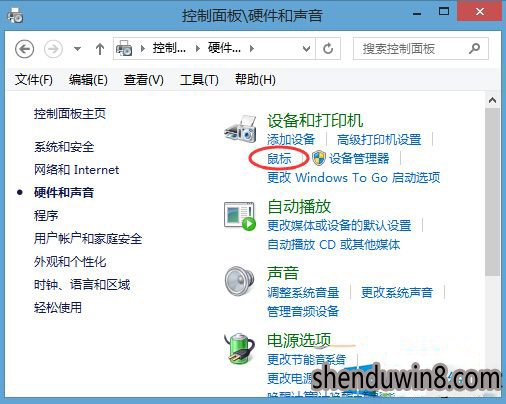Click the Power Options battery icon
Image resolution: width=506 pixels, height=404 pixels.
(x=239, y=348)
